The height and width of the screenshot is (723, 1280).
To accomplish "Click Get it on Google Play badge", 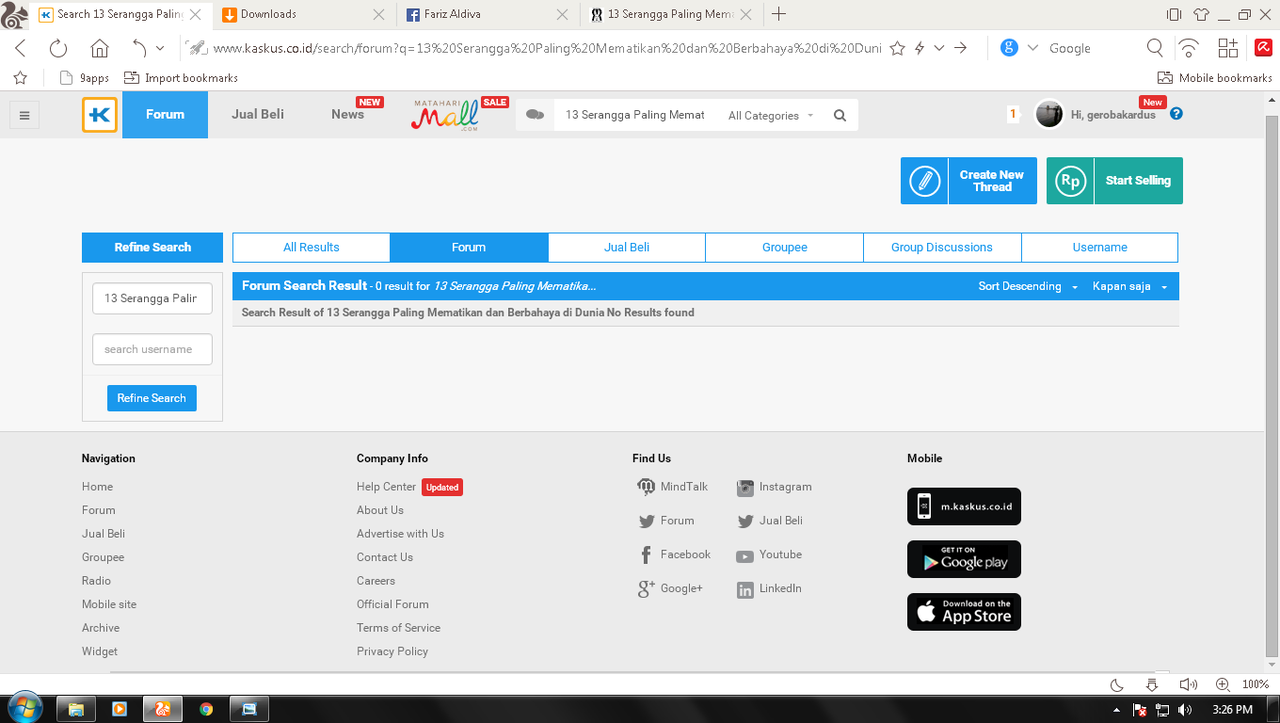I will pos(964,560).
